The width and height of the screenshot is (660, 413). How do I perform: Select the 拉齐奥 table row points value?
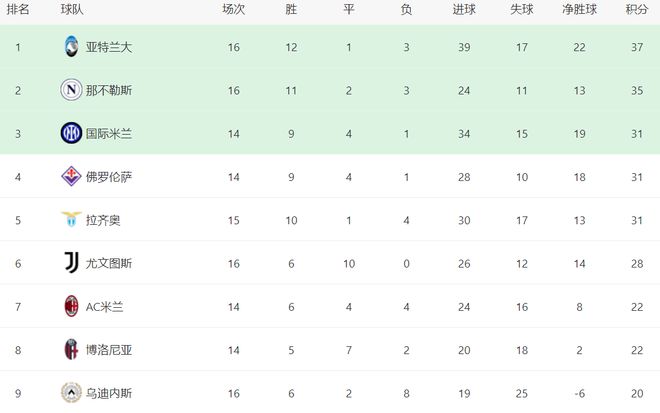coord(636,220)
